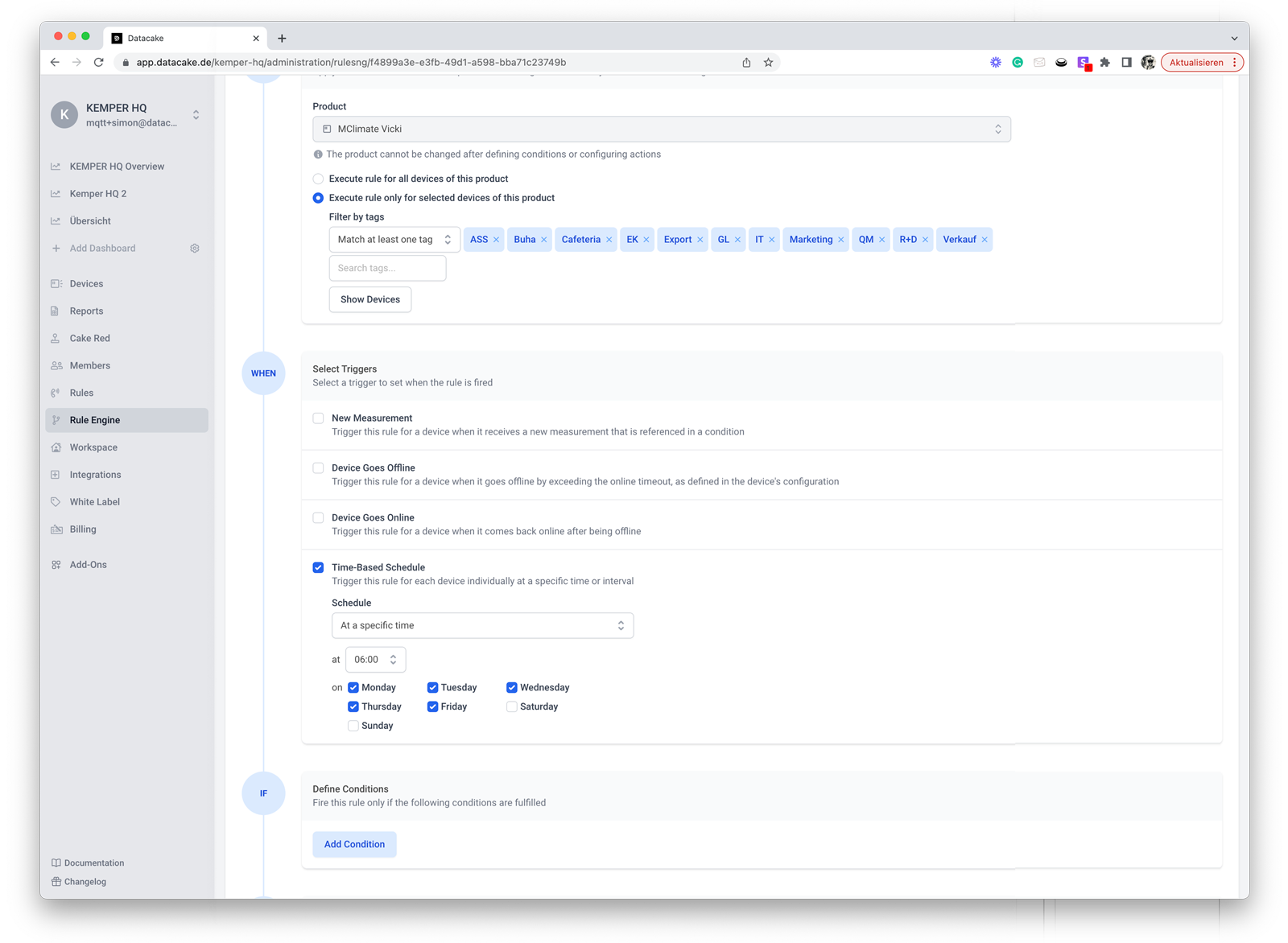Open the Grammarly extension icon

[x=1018, y=62]
